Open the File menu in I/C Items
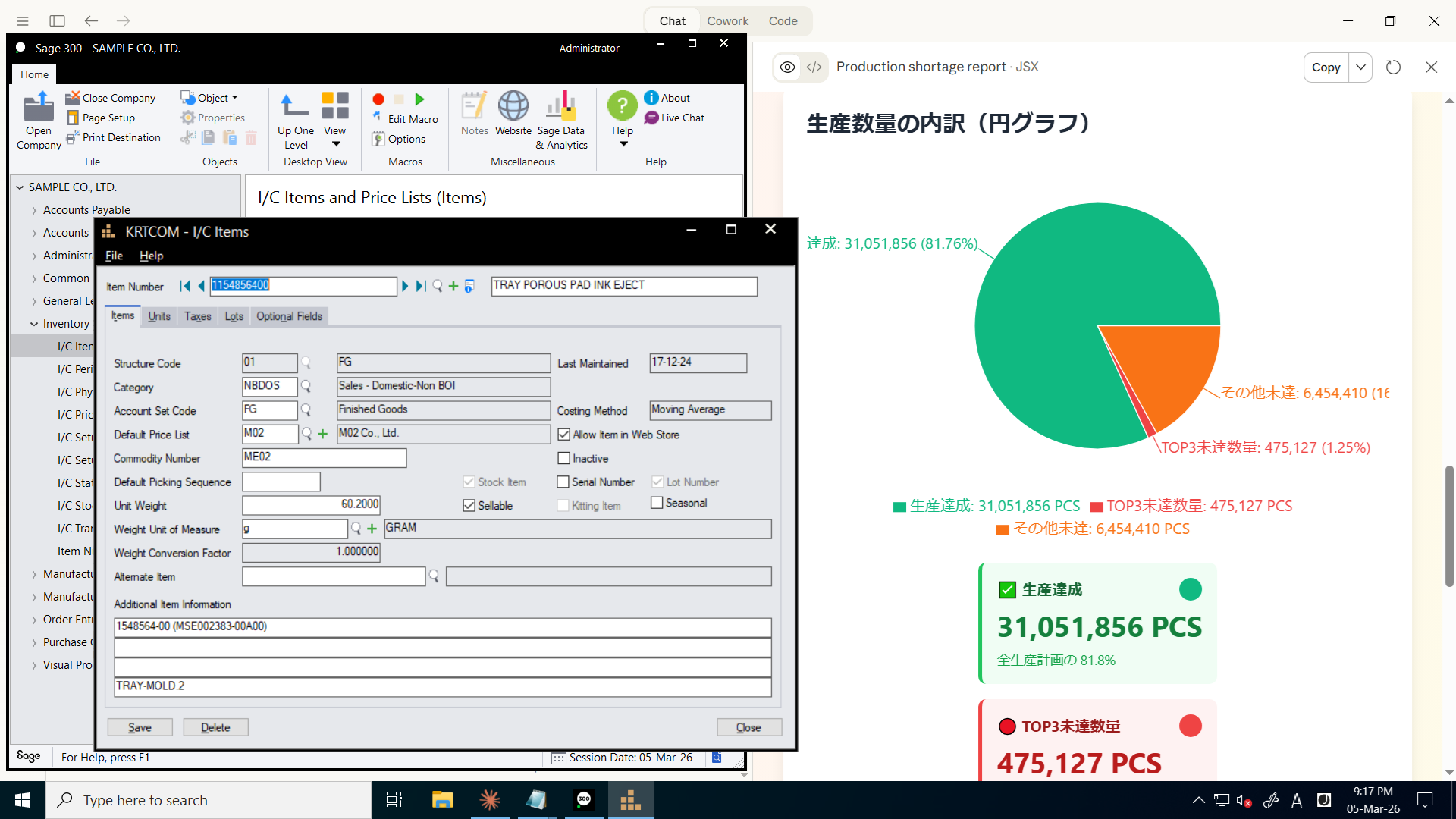Screen dimensions: 1456x819 coord(114,256)
